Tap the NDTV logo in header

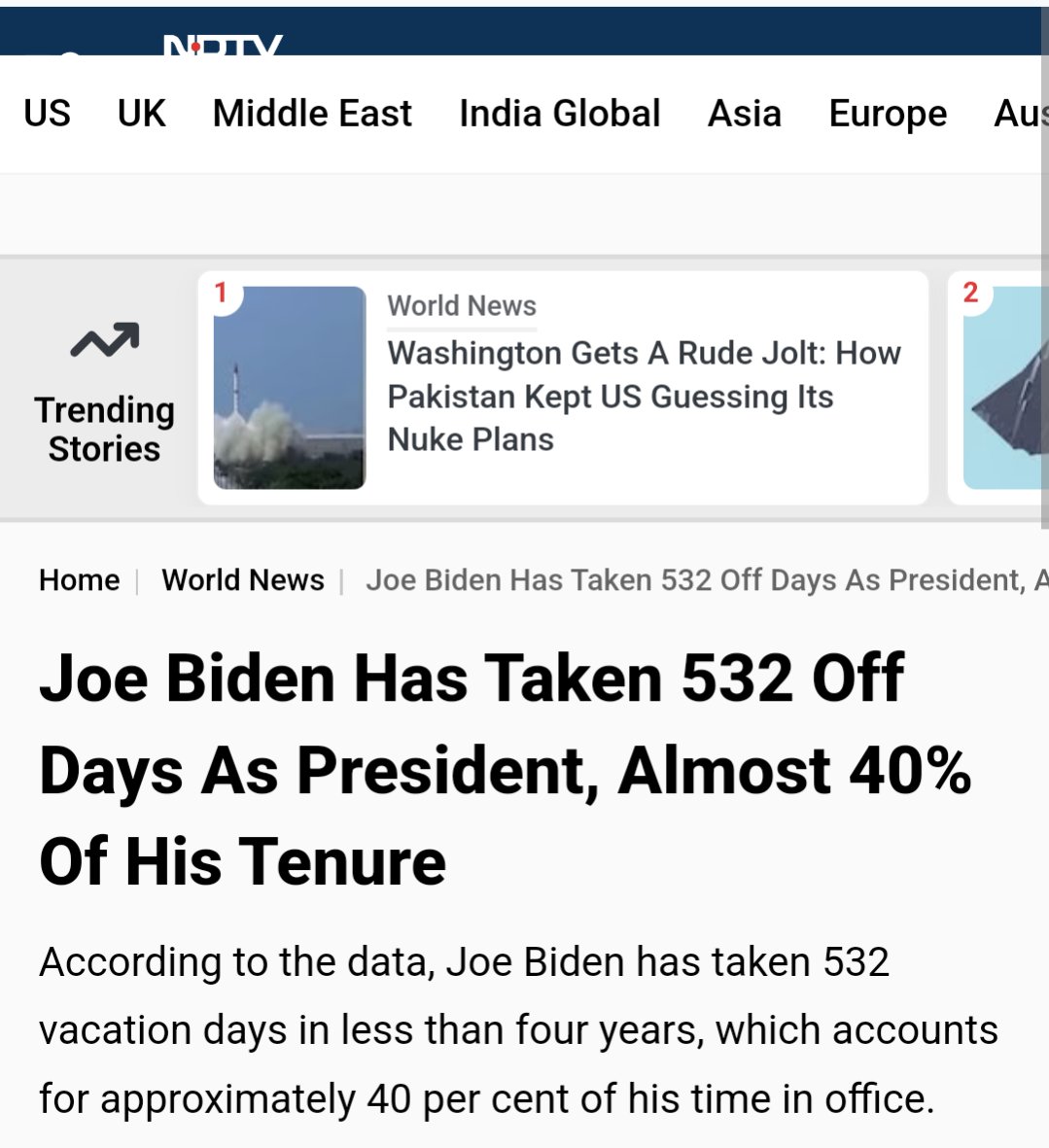pyautogui.click(x=223, y=45)
